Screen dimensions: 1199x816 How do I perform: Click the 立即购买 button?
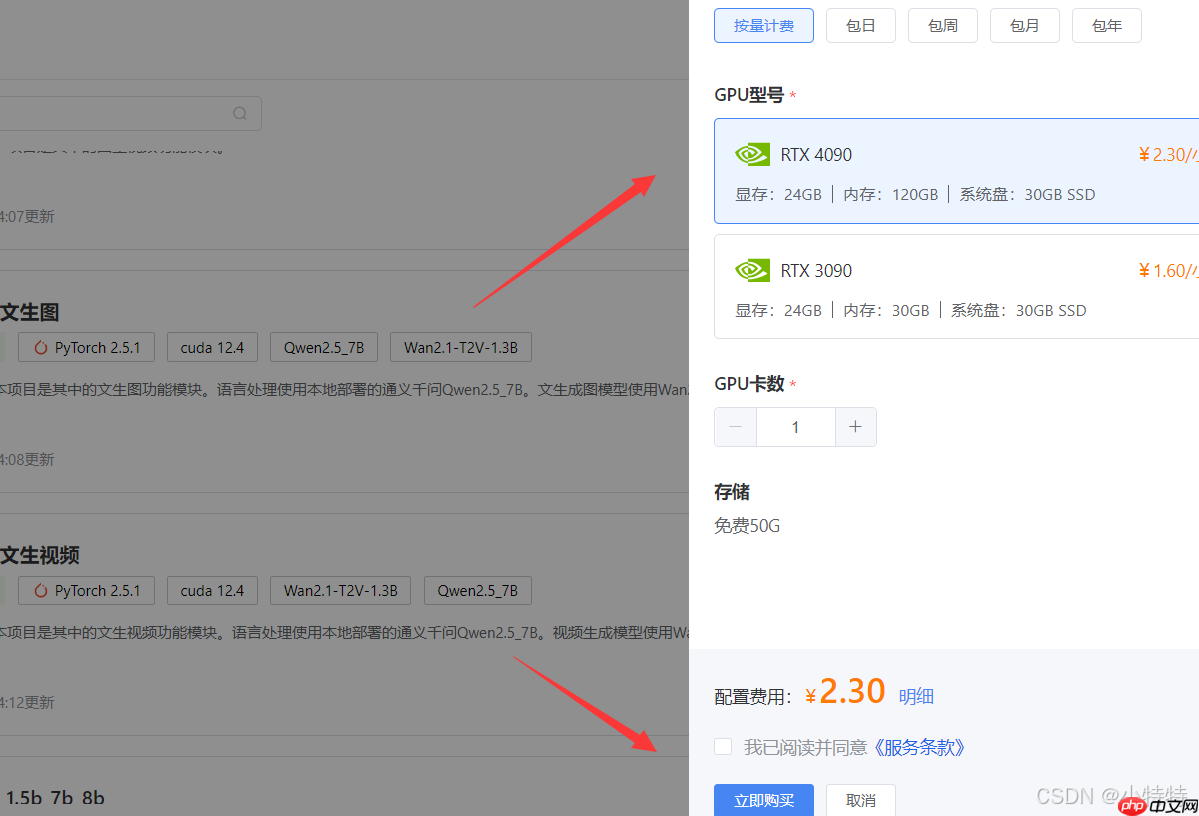pyautogui.click(x=763, y=800)
